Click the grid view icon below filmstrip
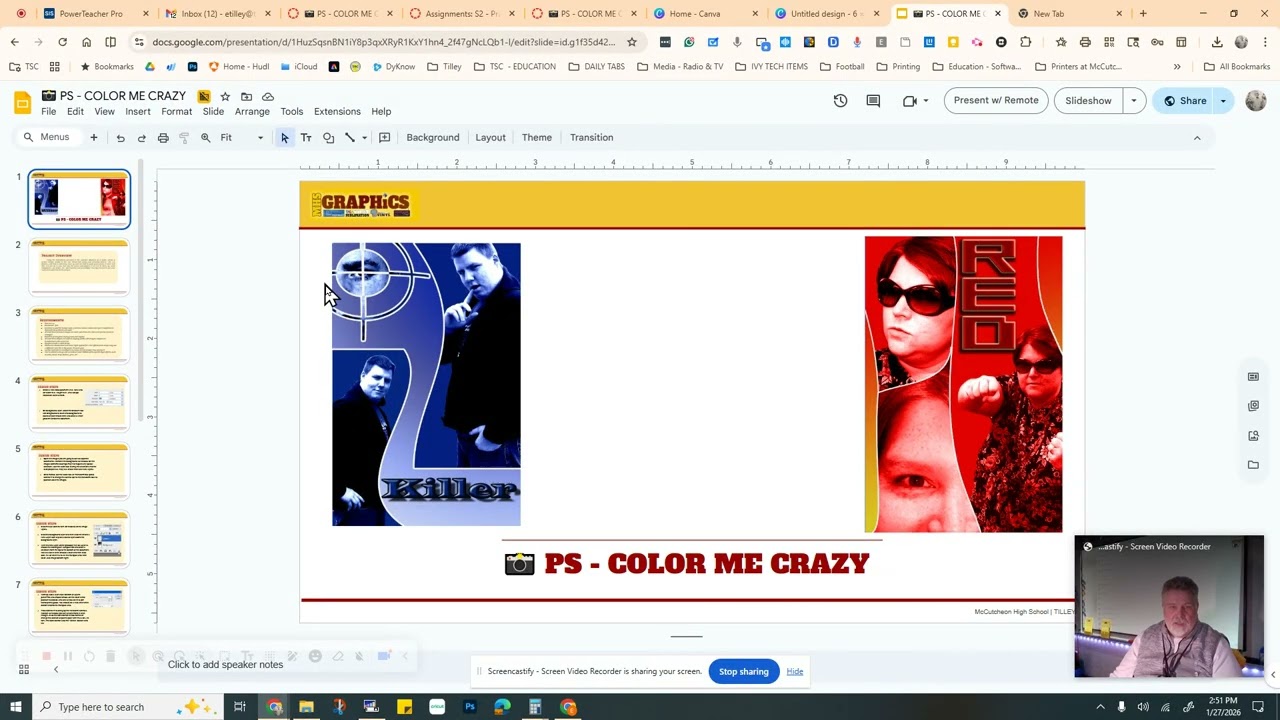1280x720 pixels. point(23,669)
